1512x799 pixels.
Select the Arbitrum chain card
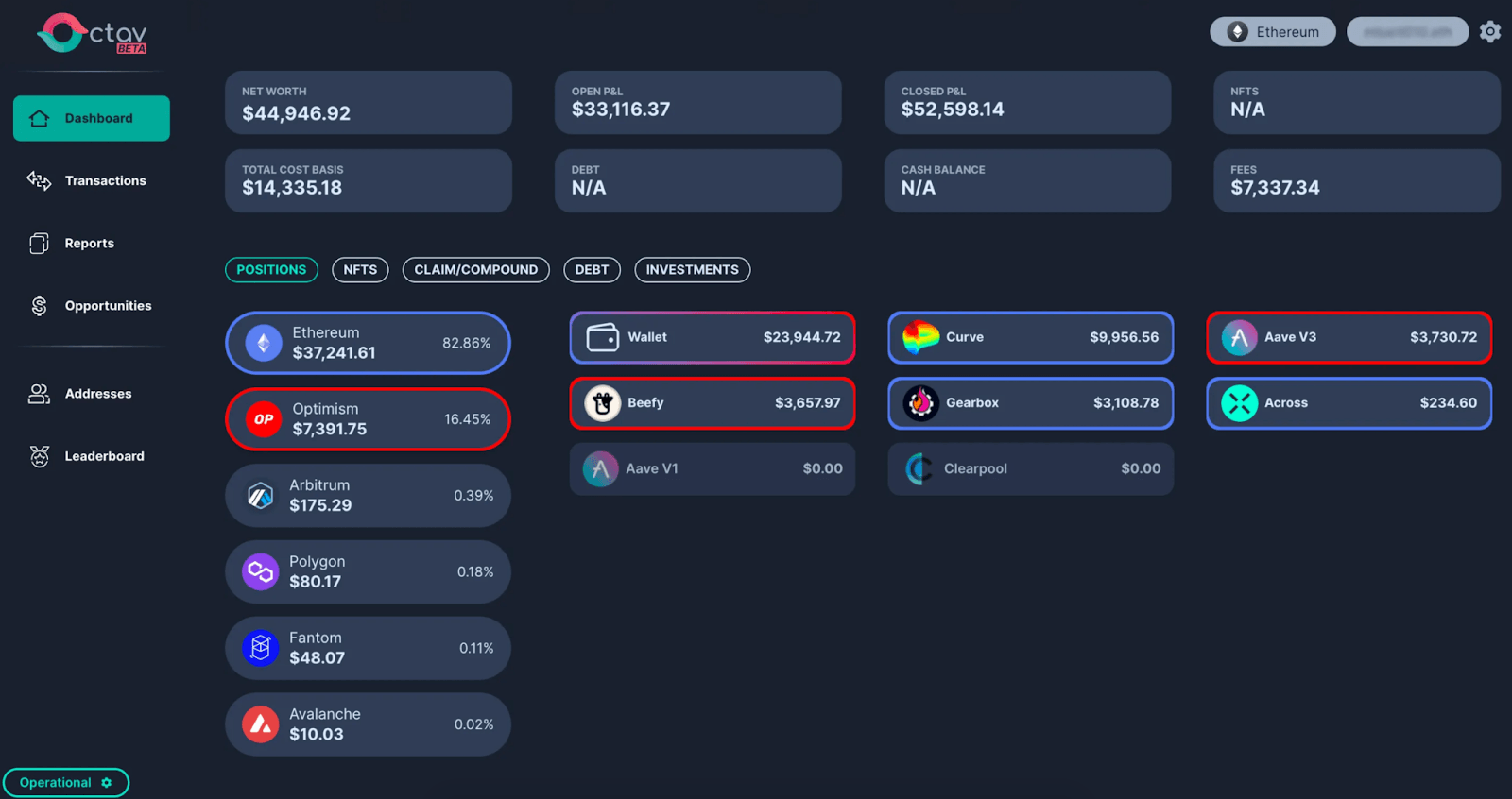(368, 496)
